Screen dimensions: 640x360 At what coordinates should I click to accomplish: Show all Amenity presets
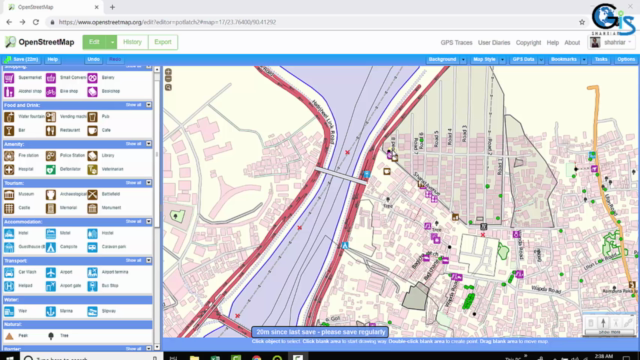(x=133, y=144)
